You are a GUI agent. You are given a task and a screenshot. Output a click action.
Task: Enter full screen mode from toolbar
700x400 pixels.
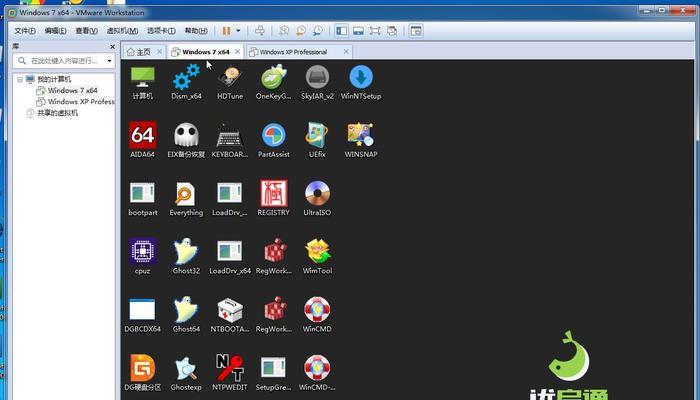click(x=375, y=31)
